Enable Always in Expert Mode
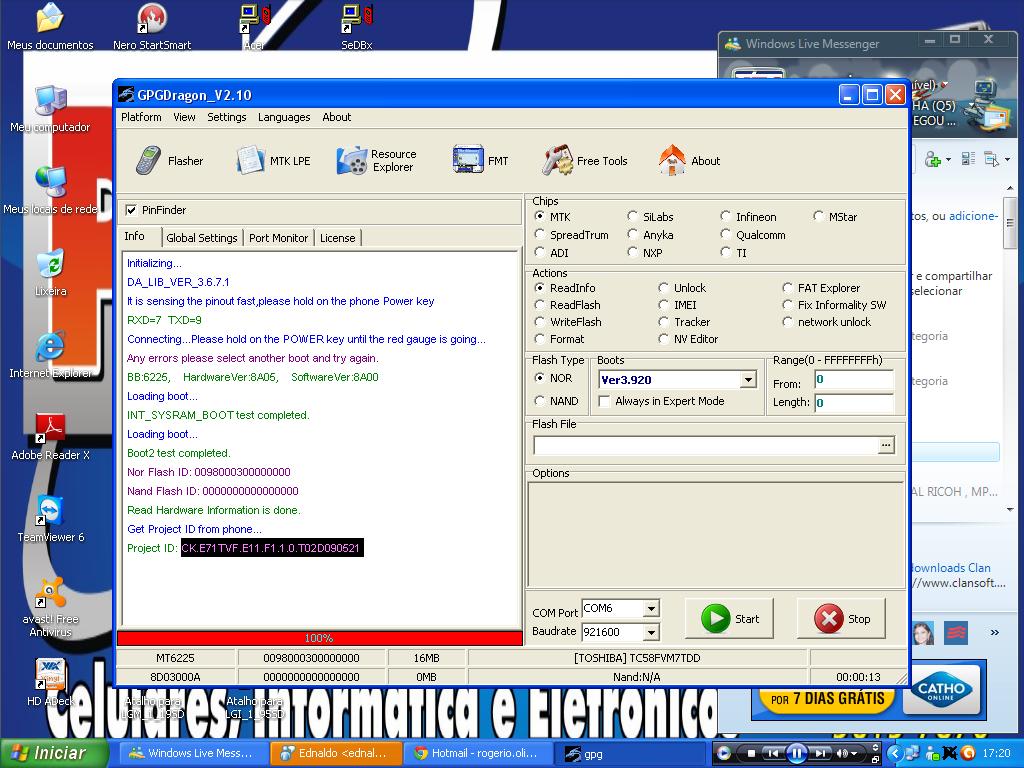The width and height of the screenshot is (1024, 768). click(605, 401)
